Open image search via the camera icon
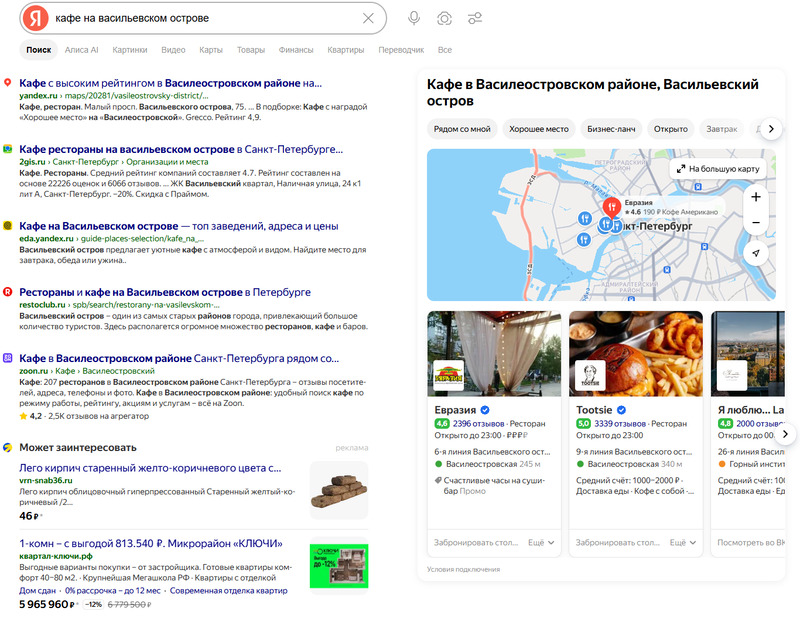Screen dimensions: 800x625 [444, 18]
